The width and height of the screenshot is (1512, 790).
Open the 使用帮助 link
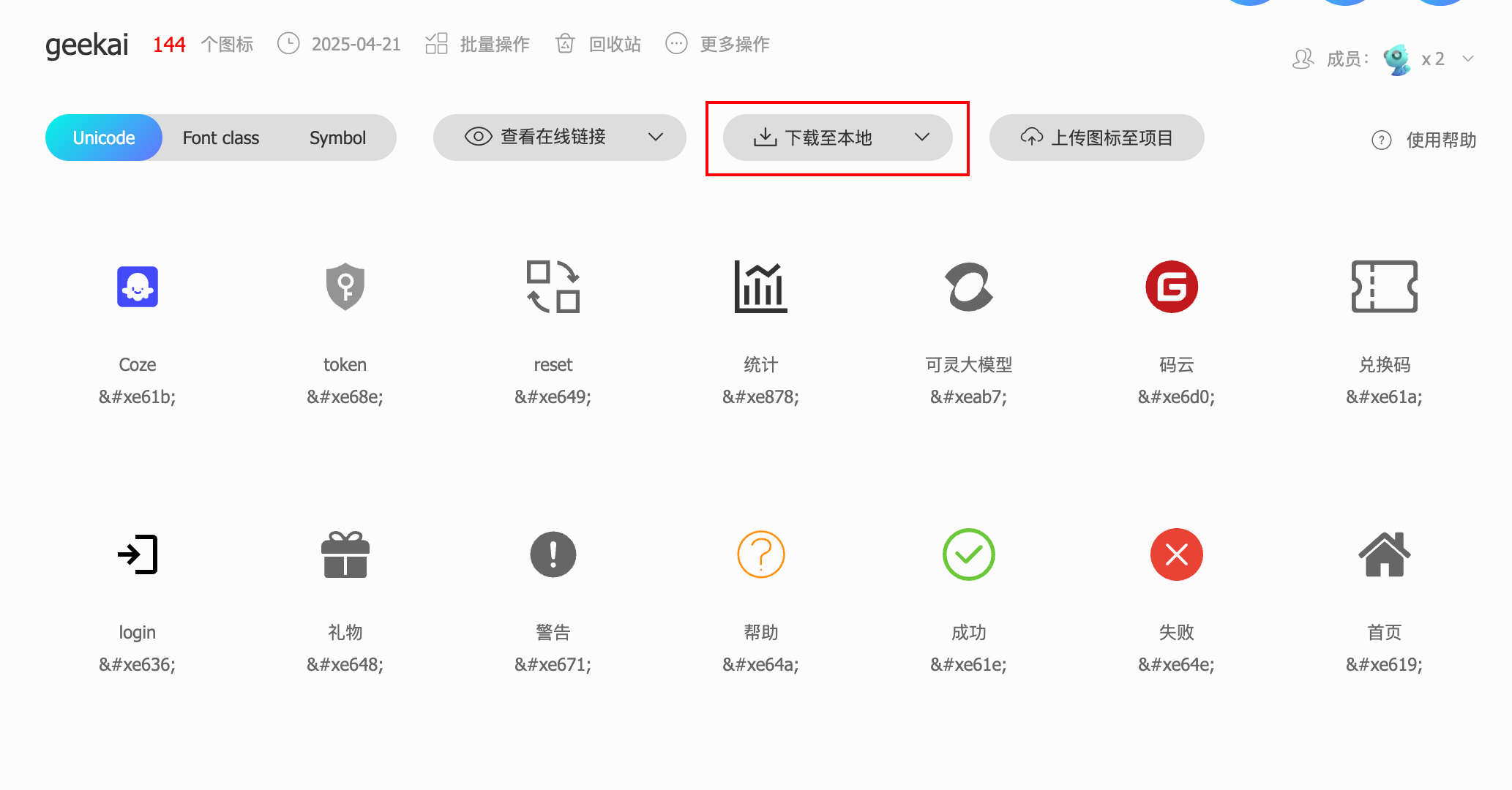tap(1440, 140)
